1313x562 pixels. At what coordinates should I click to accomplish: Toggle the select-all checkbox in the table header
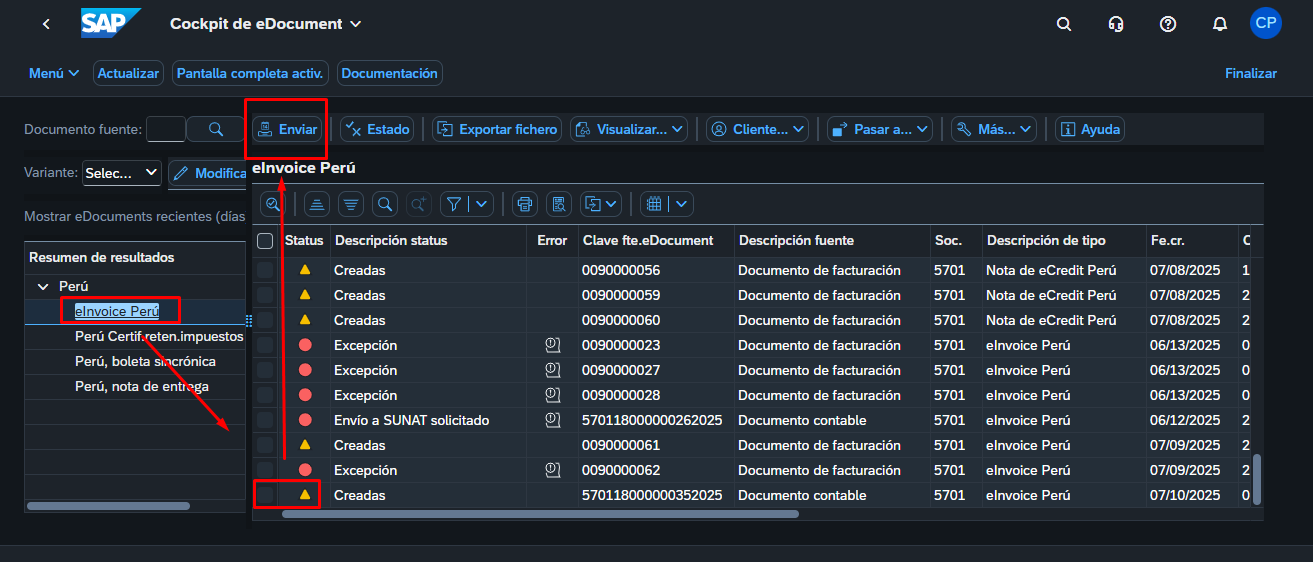point(265,241)
